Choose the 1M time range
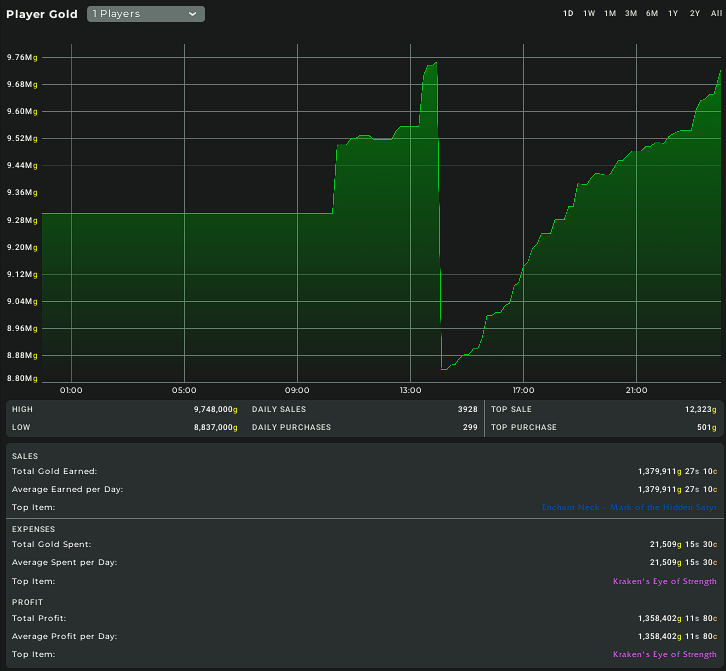 [x=610, y=14]
